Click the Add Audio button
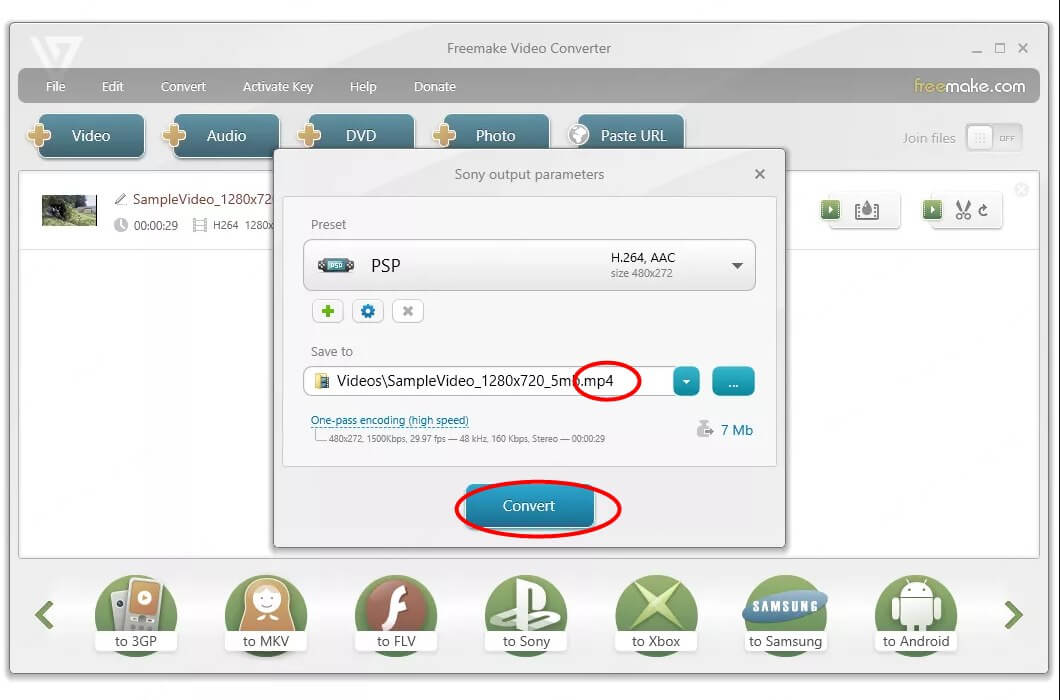 [223, 135]
